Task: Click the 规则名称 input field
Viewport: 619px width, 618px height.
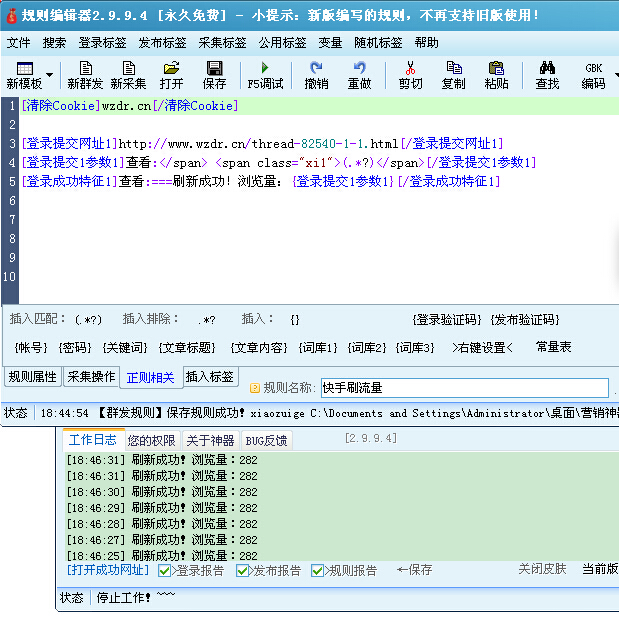Action: [x=463, y=388]
